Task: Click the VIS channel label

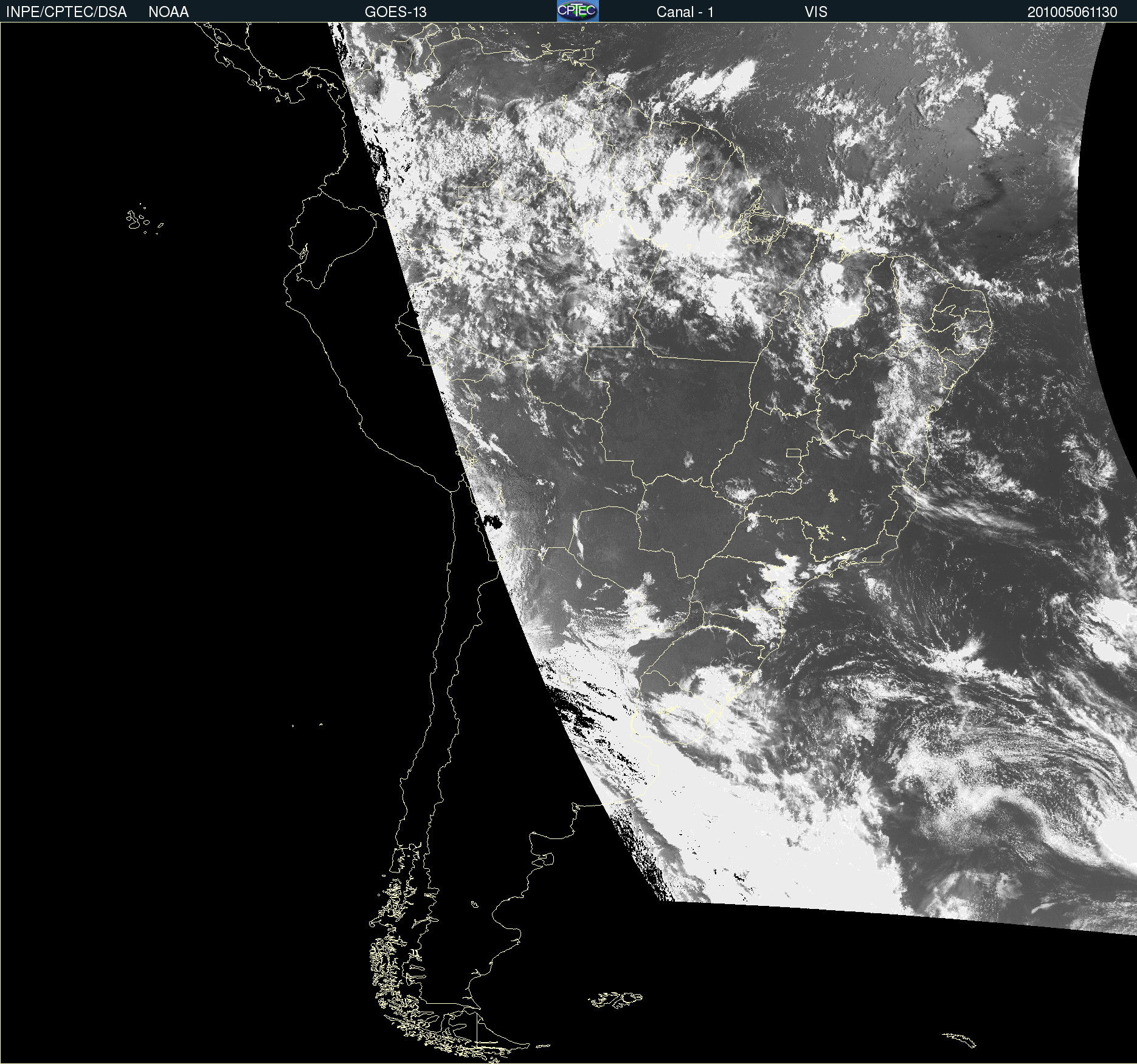Action: pos(816,12)
